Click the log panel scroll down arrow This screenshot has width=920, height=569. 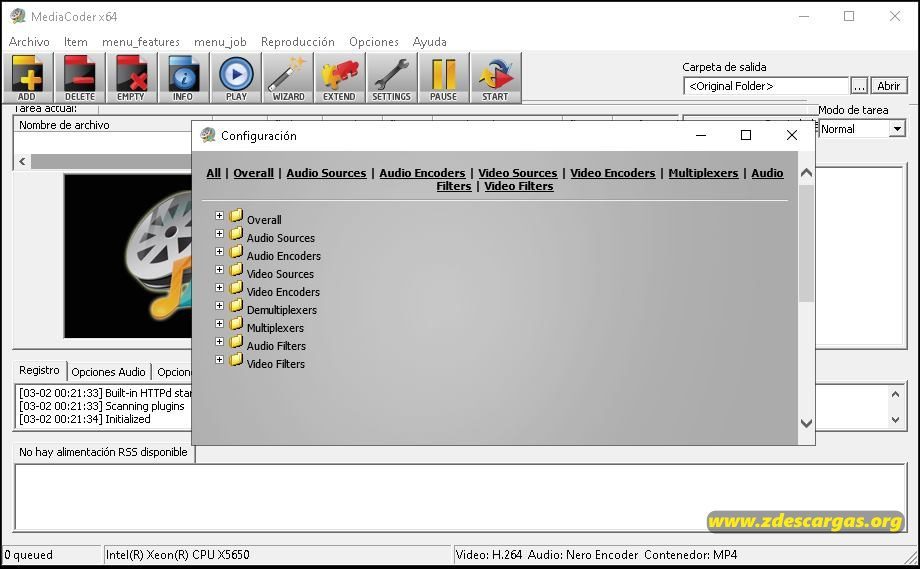click(895, 419)
